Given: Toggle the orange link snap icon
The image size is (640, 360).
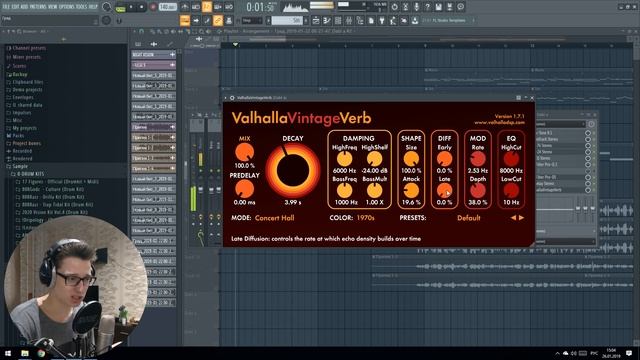Looking at the screenshot, I should (218, 20).
